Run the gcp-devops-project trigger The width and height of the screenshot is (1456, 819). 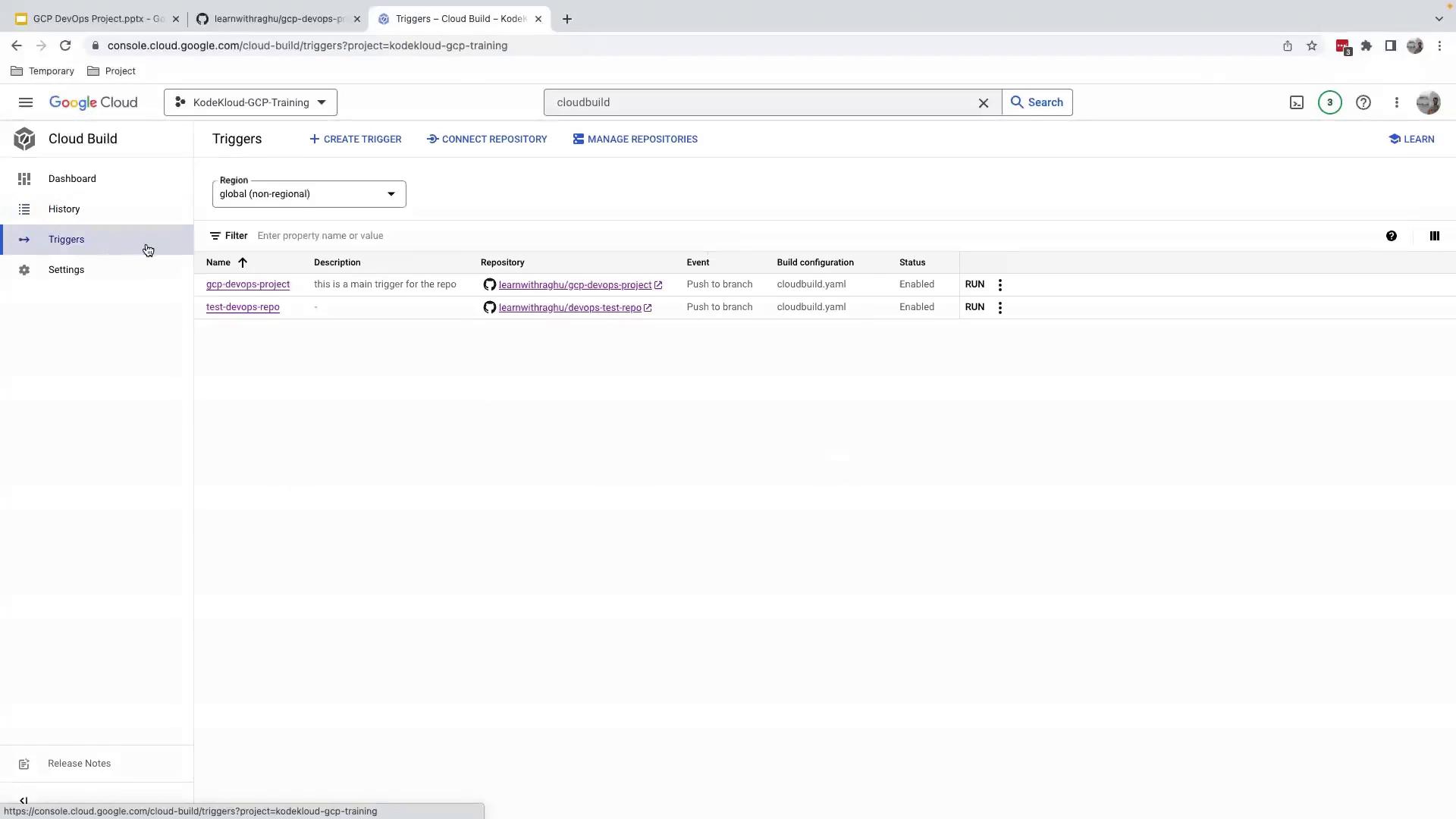pyautogui.click(x=974, y=284)
